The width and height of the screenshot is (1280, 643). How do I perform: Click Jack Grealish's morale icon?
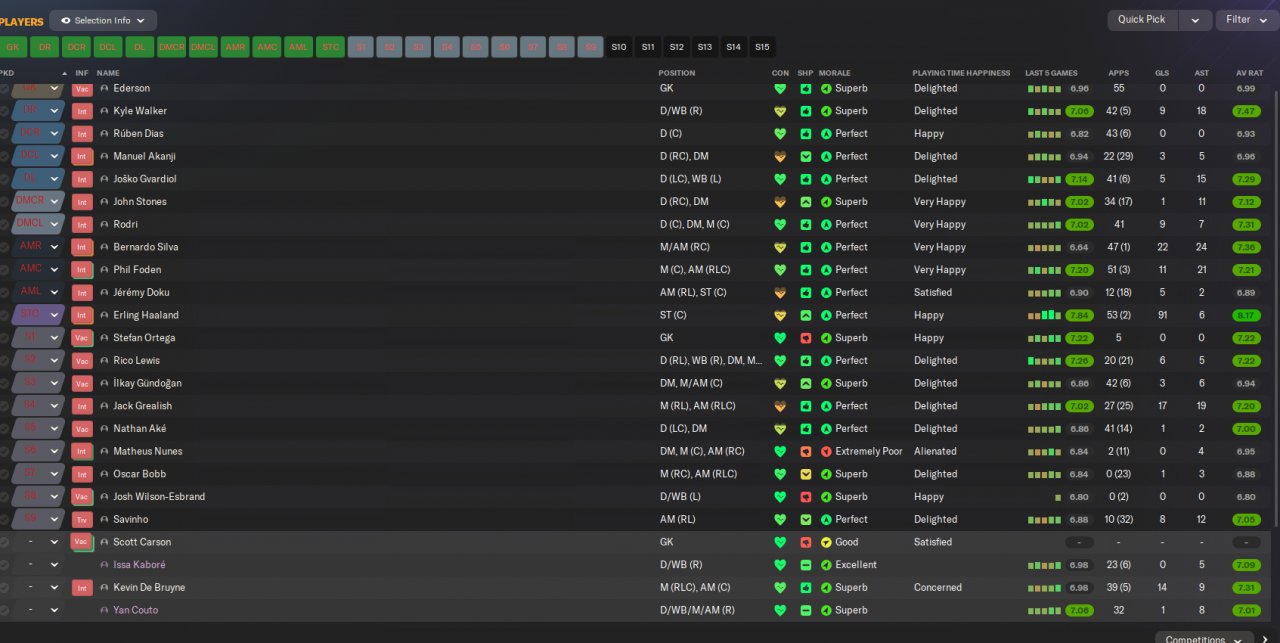826,406
